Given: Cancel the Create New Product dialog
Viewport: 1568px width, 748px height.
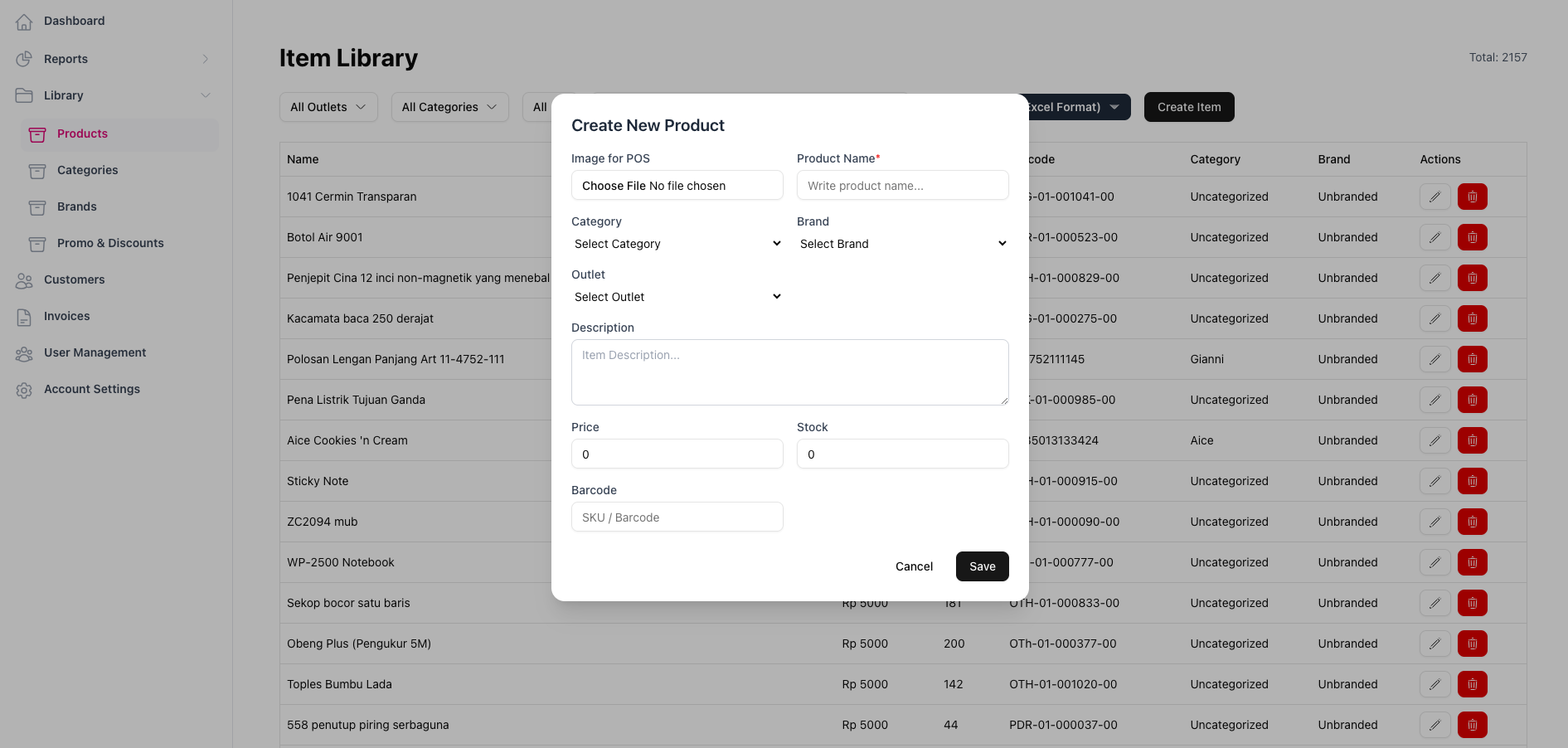Looking at the screenshot, I should pyautogui.click(x=914, y=566).
